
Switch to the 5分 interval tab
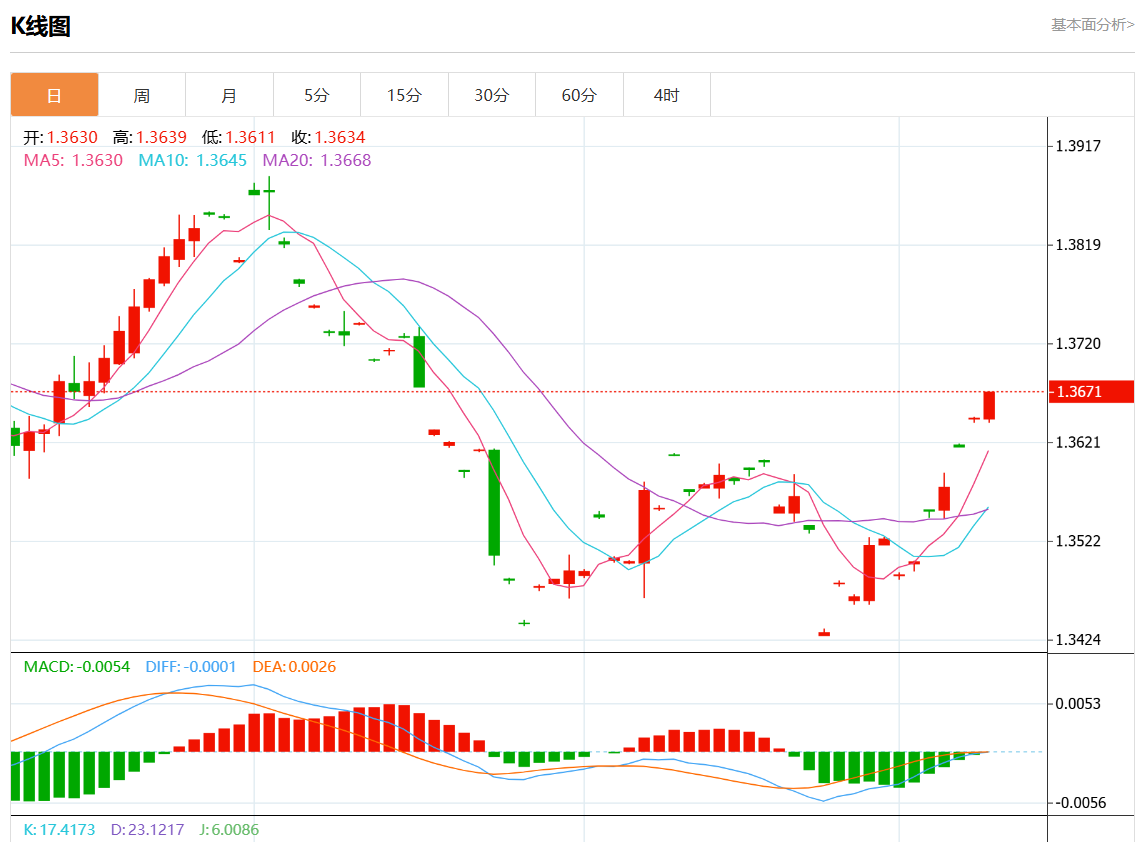[x=316, y=95]
